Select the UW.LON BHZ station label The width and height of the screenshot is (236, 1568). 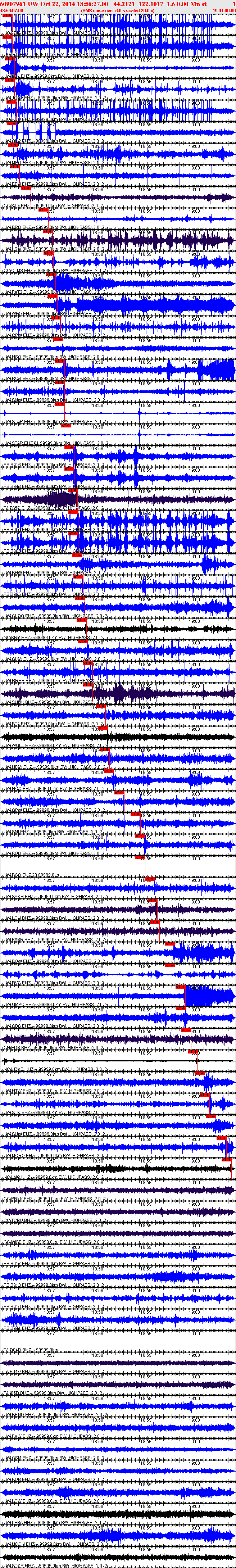click(53, 919)
